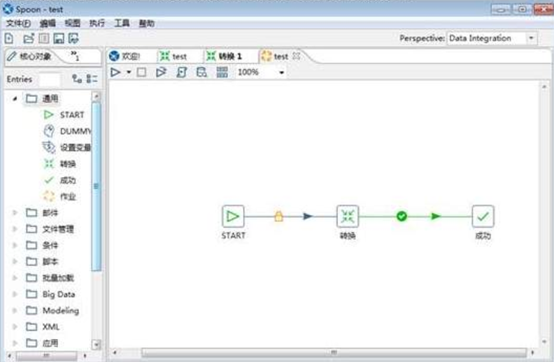Click the 转换 node on the canvas
This screenshot has height=362, width=554.
click(x=348, y=216)
